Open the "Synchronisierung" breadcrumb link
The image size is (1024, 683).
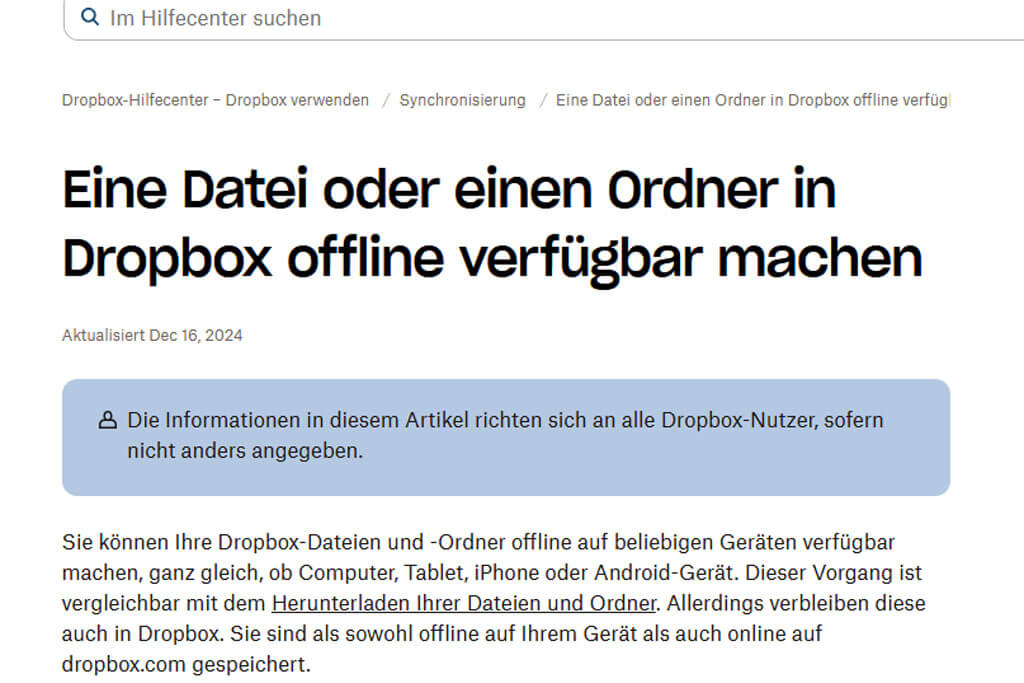pyautogui.click(x=462, y=100)
